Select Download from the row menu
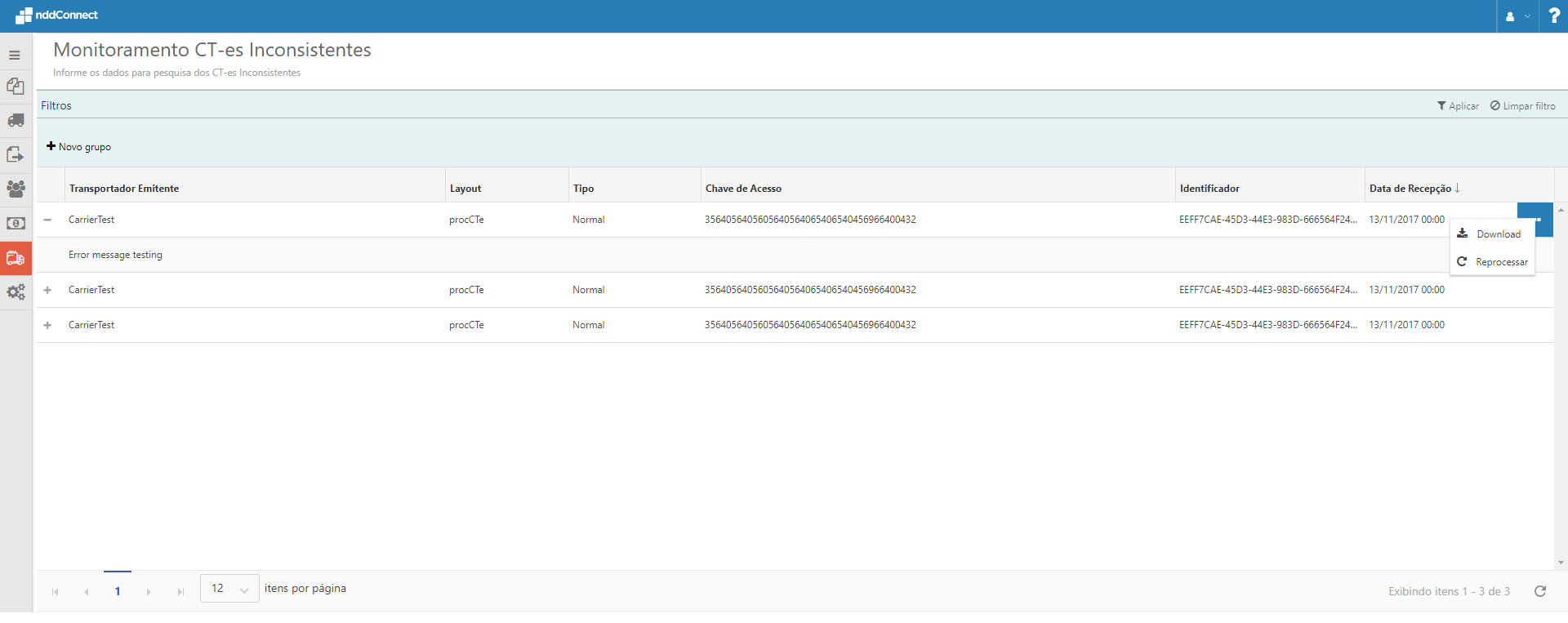The height and width of the screenshot is (623, 1568). pyautogui.click(x=1498, y=234)
